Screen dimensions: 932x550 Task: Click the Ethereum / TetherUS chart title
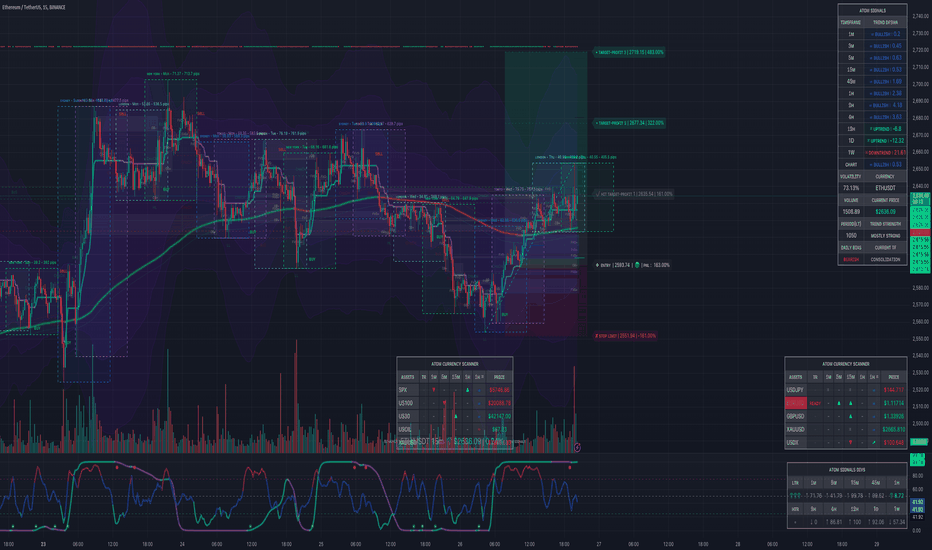[34, 7]
